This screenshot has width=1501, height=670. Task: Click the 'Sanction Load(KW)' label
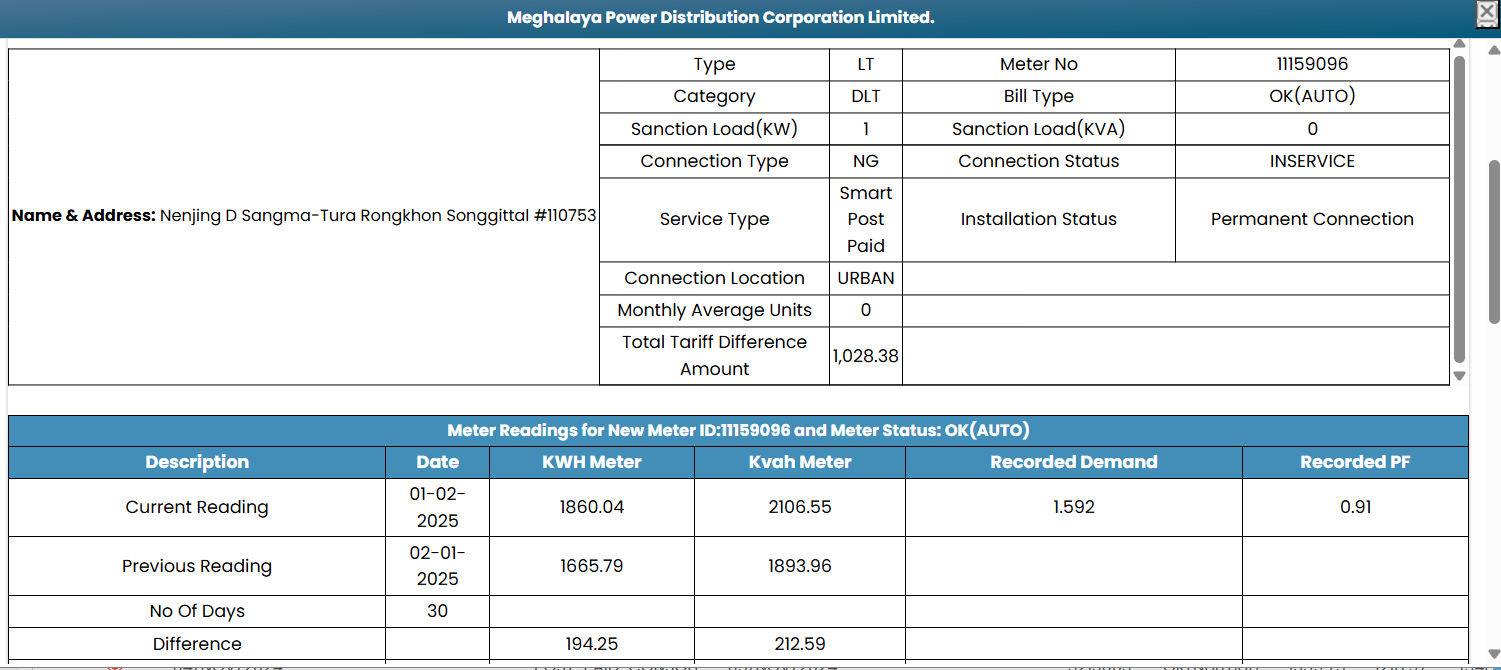point(714,129)
